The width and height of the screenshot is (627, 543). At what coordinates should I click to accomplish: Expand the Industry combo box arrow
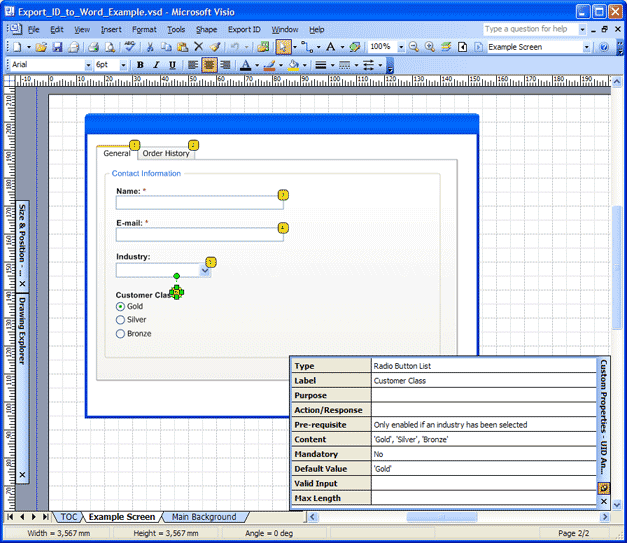[x=205, y=271]
